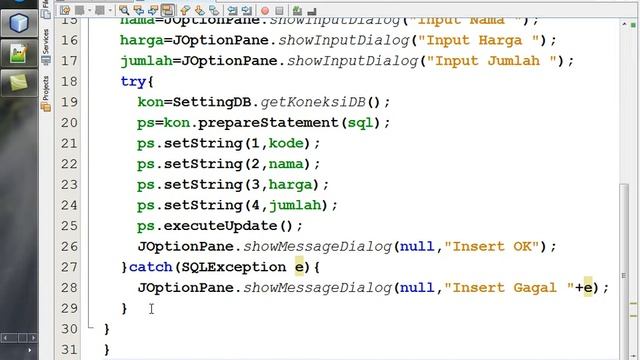Viewport: 640px width, 360px height.
Task: Click line number 21 in gutter
Action: click(x=69, y=143)
